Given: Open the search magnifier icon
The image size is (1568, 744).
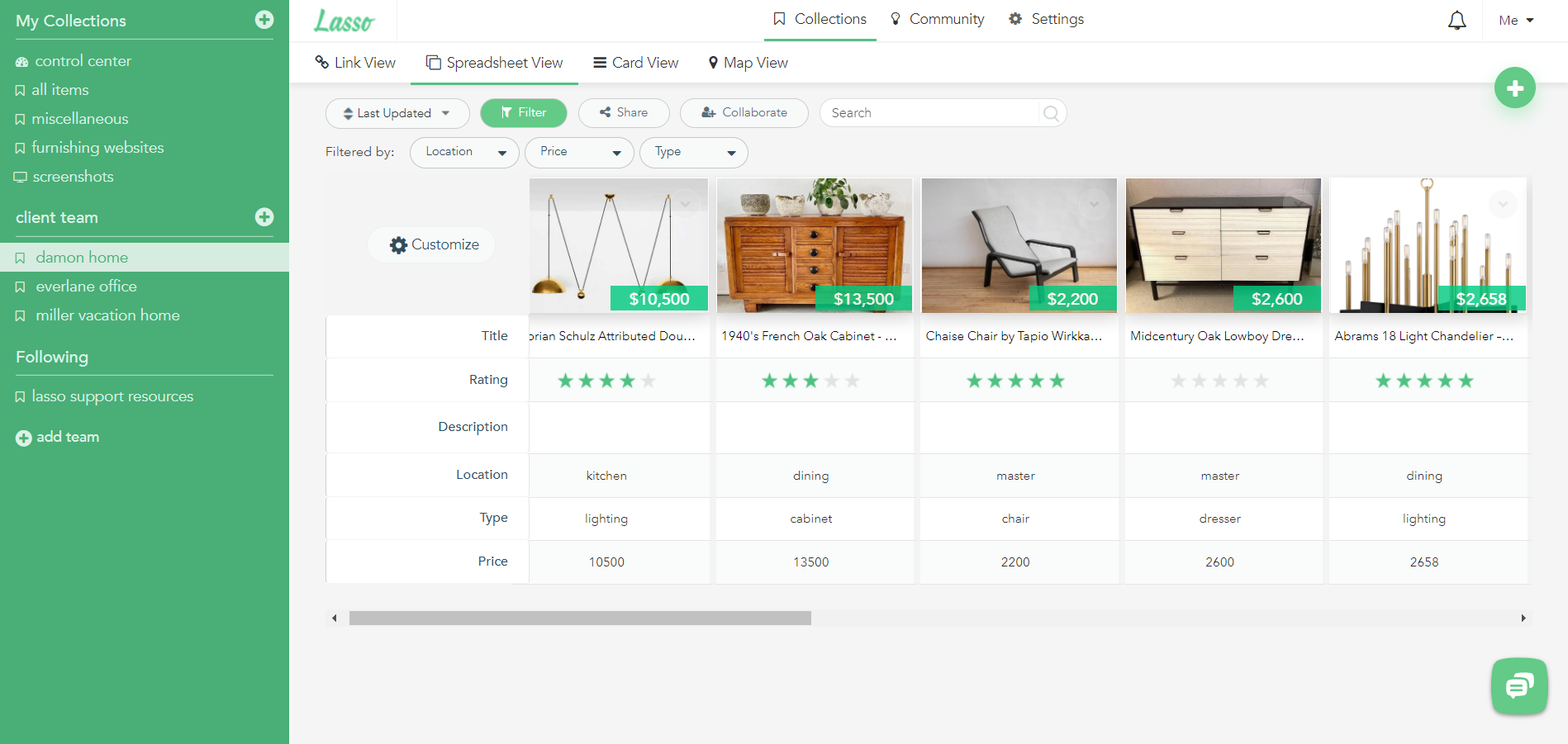Looking at the screenshot, I should (x=1050, y=113).
